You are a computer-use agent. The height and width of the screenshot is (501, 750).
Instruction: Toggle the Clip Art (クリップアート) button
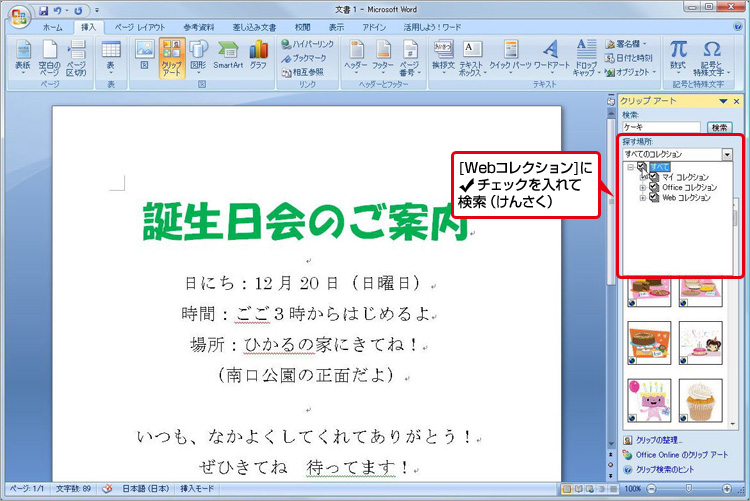pos(172,58)
